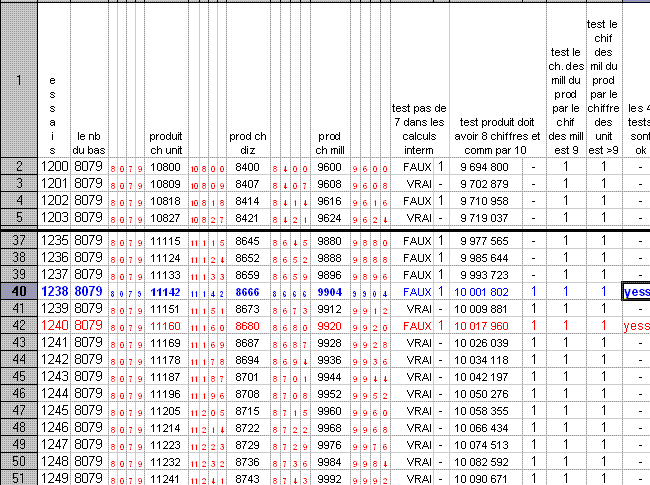This screenshot has height=485, width=650.
Task: Select the cell containing 10800
Action: 165,166
